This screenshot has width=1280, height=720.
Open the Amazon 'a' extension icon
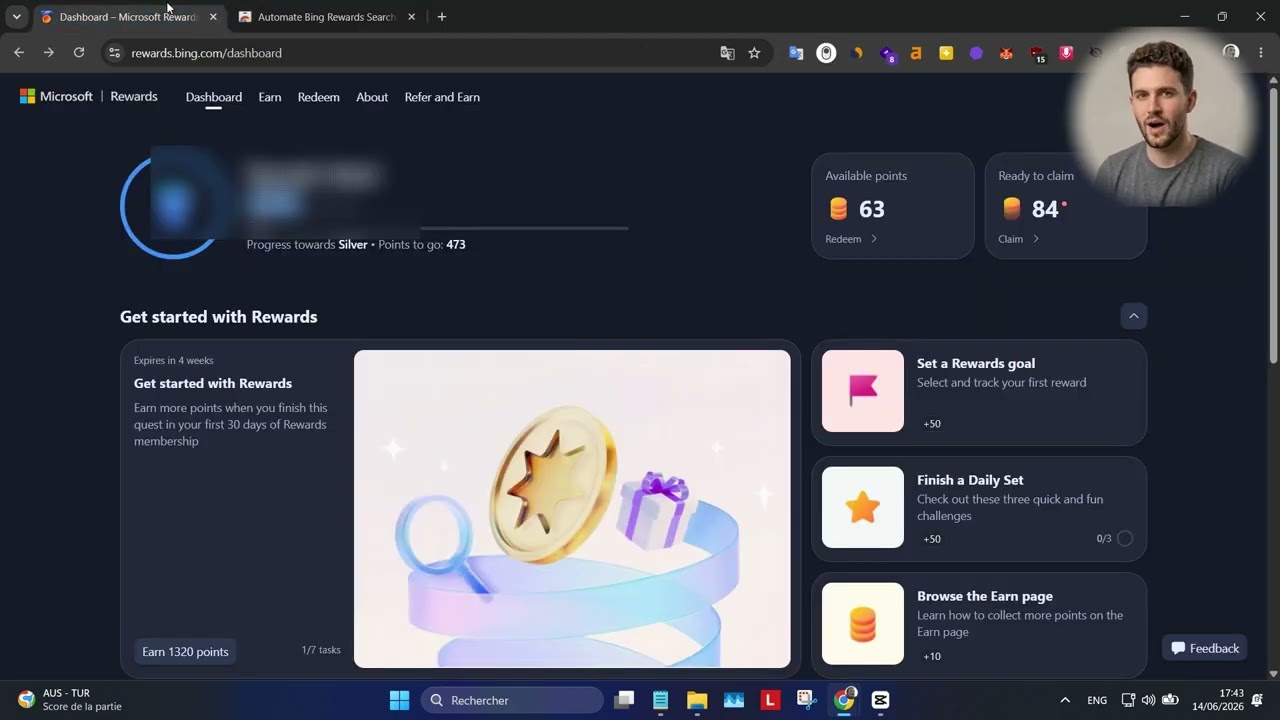coord(916,53)
